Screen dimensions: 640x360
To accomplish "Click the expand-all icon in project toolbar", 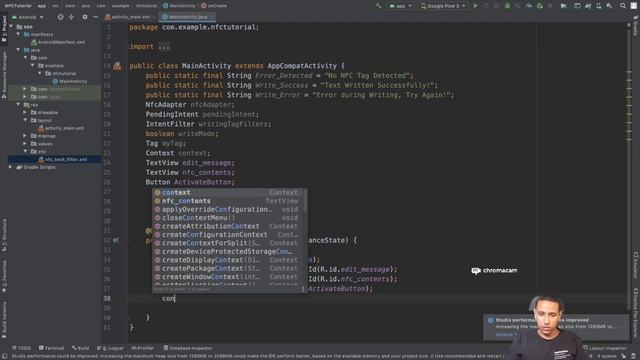I will pos(71,17).
